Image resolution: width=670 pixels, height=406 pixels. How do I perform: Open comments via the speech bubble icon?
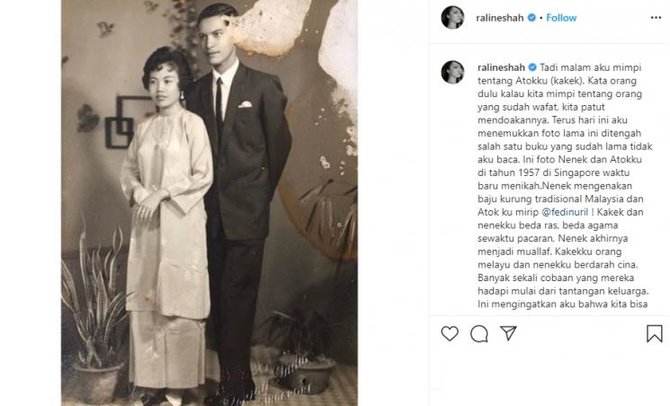point(479,334)
